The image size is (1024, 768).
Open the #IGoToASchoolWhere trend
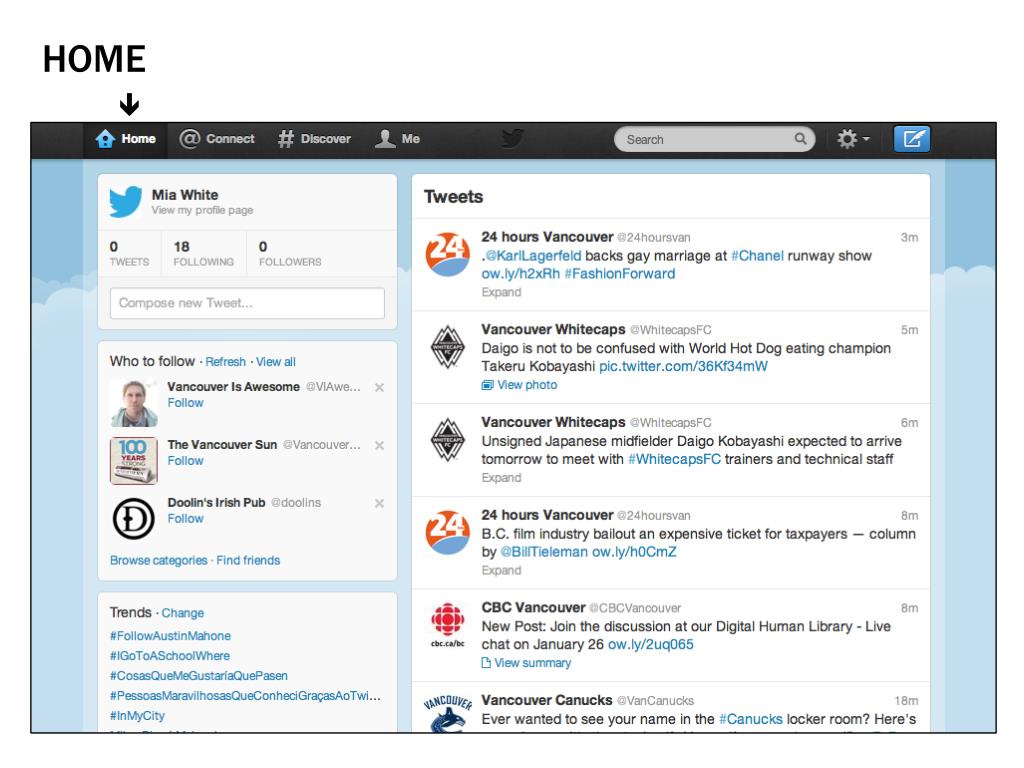click(170, 656)
